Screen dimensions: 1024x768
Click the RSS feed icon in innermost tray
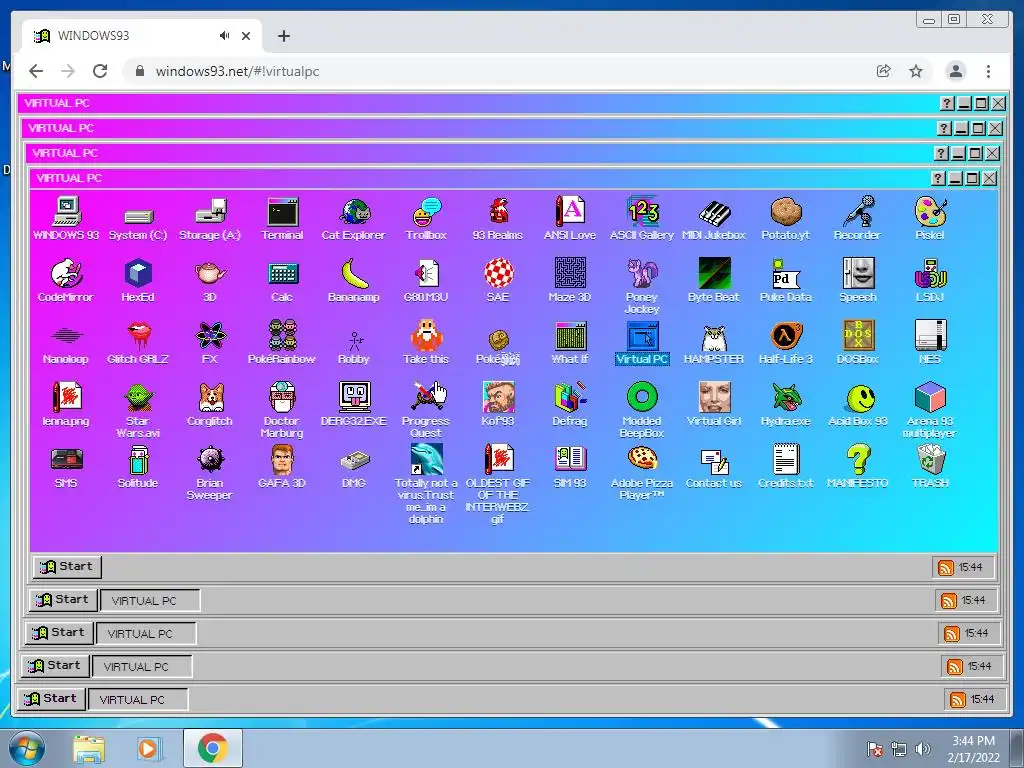click(x=946, y=568)
